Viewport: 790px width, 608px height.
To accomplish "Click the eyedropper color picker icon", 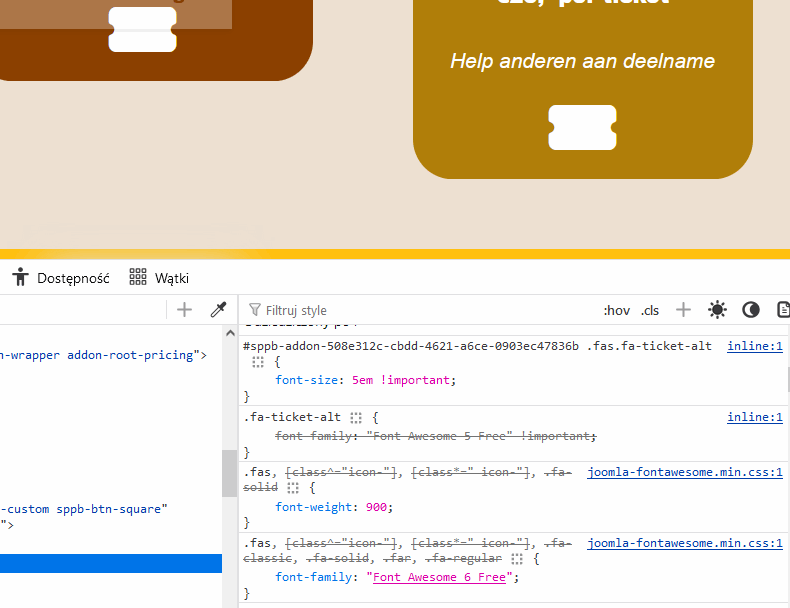I will (218, 310).
